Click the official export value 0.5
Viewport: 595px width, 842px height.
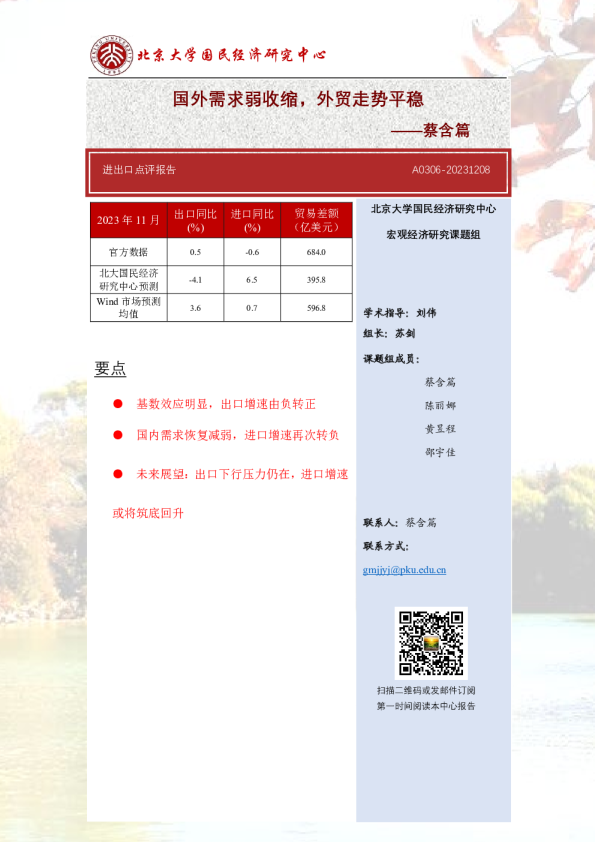pos(195,252)
